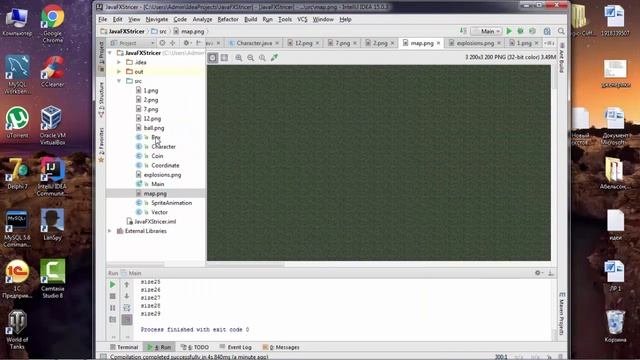
Task: Open the Build menu
Action: click(x=251, y=19)
